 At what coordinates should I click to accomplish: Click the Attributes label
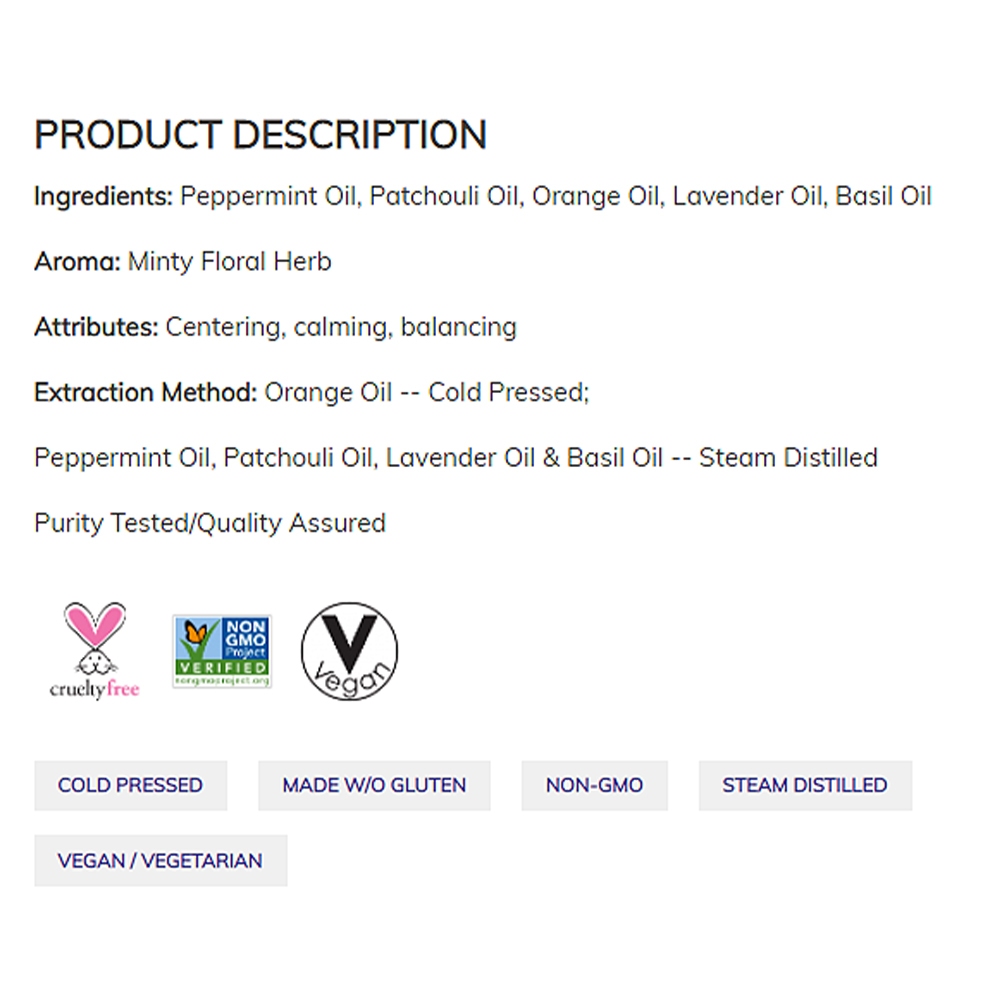[x=96, y=327]
